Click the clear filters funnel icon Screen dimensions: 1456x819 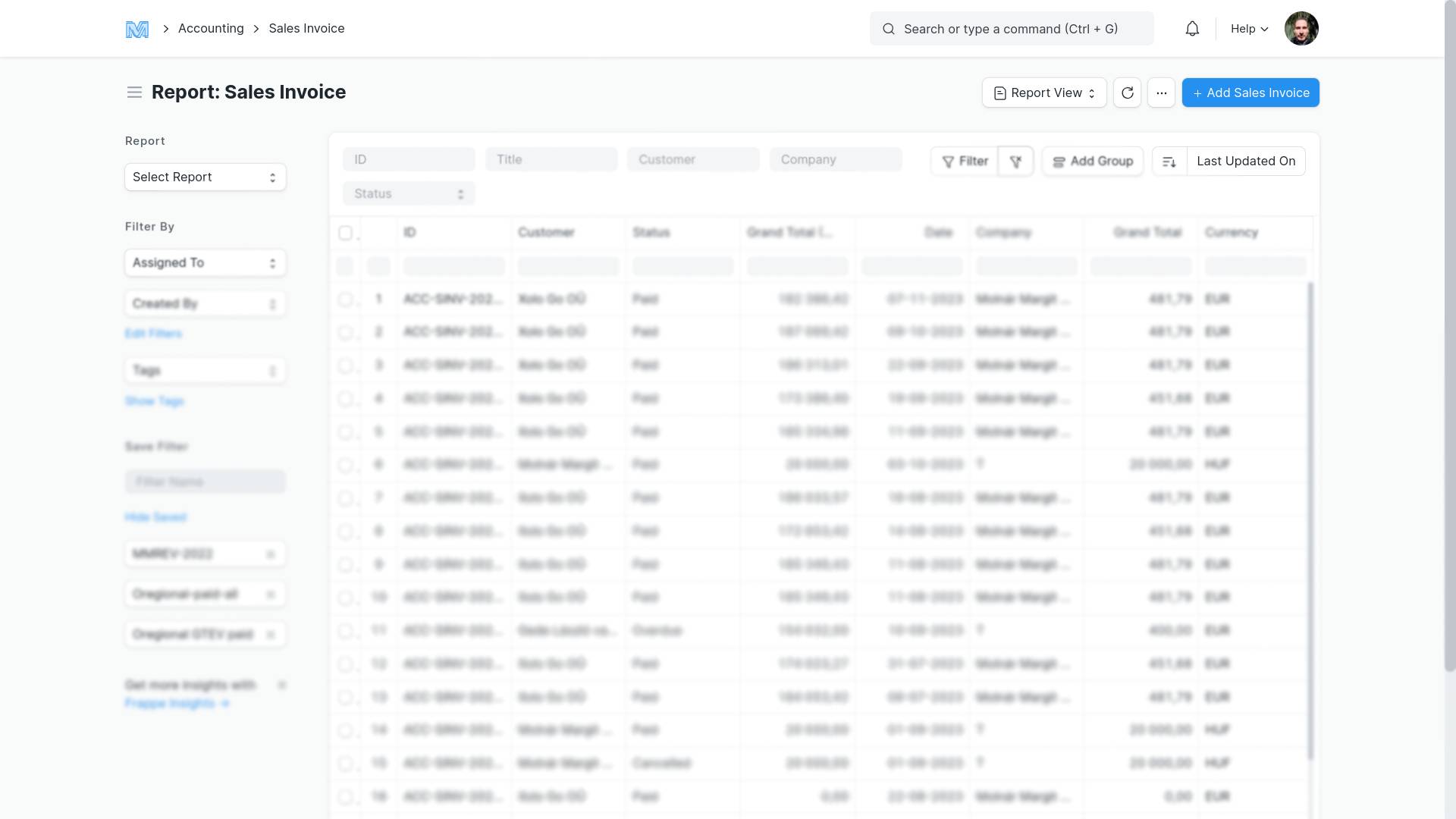click(x=1015, y=161)
